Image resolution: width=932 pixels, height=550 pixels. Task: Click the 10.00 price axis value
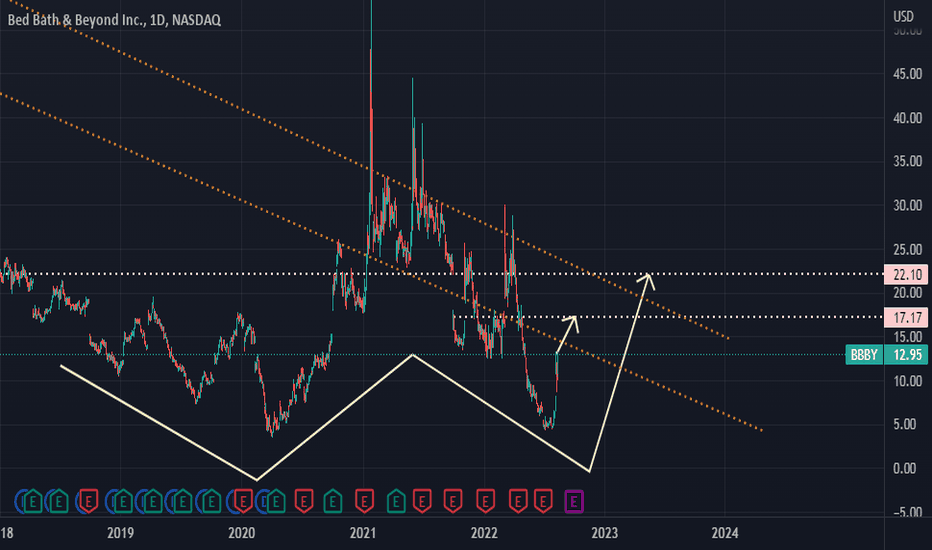[908, 381]
